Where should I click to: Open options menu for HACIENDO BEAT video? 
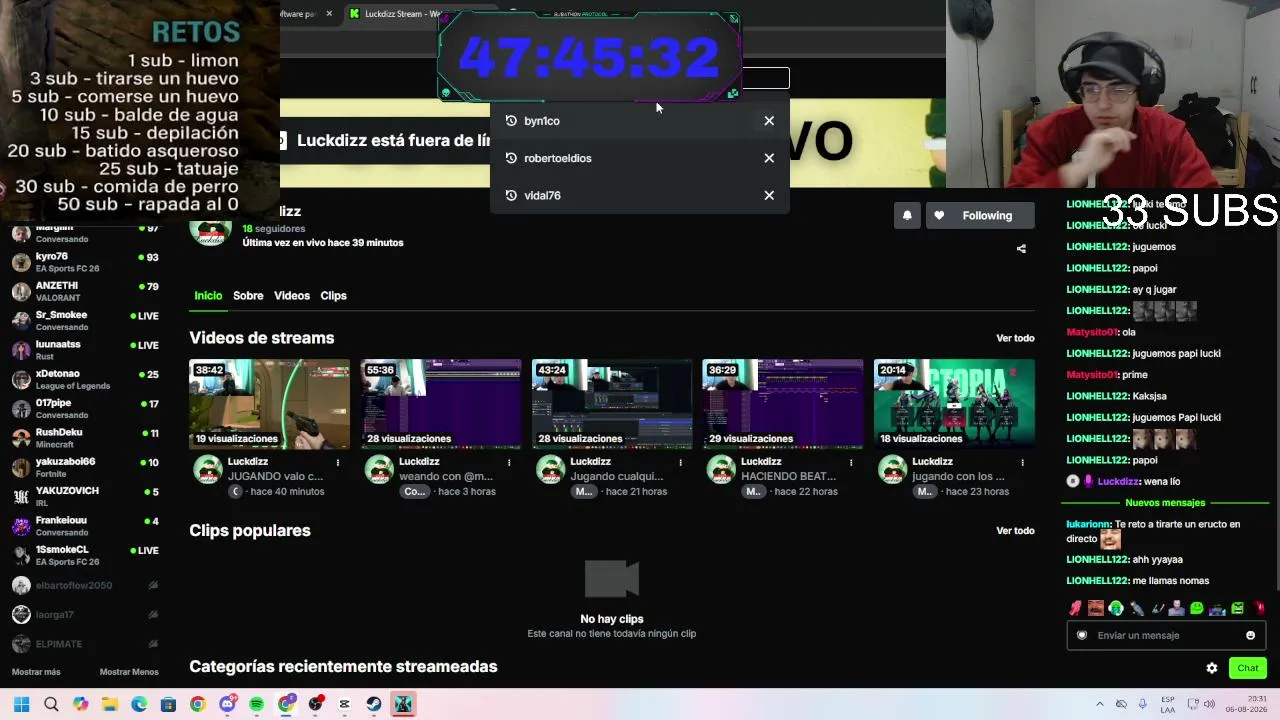851,463
